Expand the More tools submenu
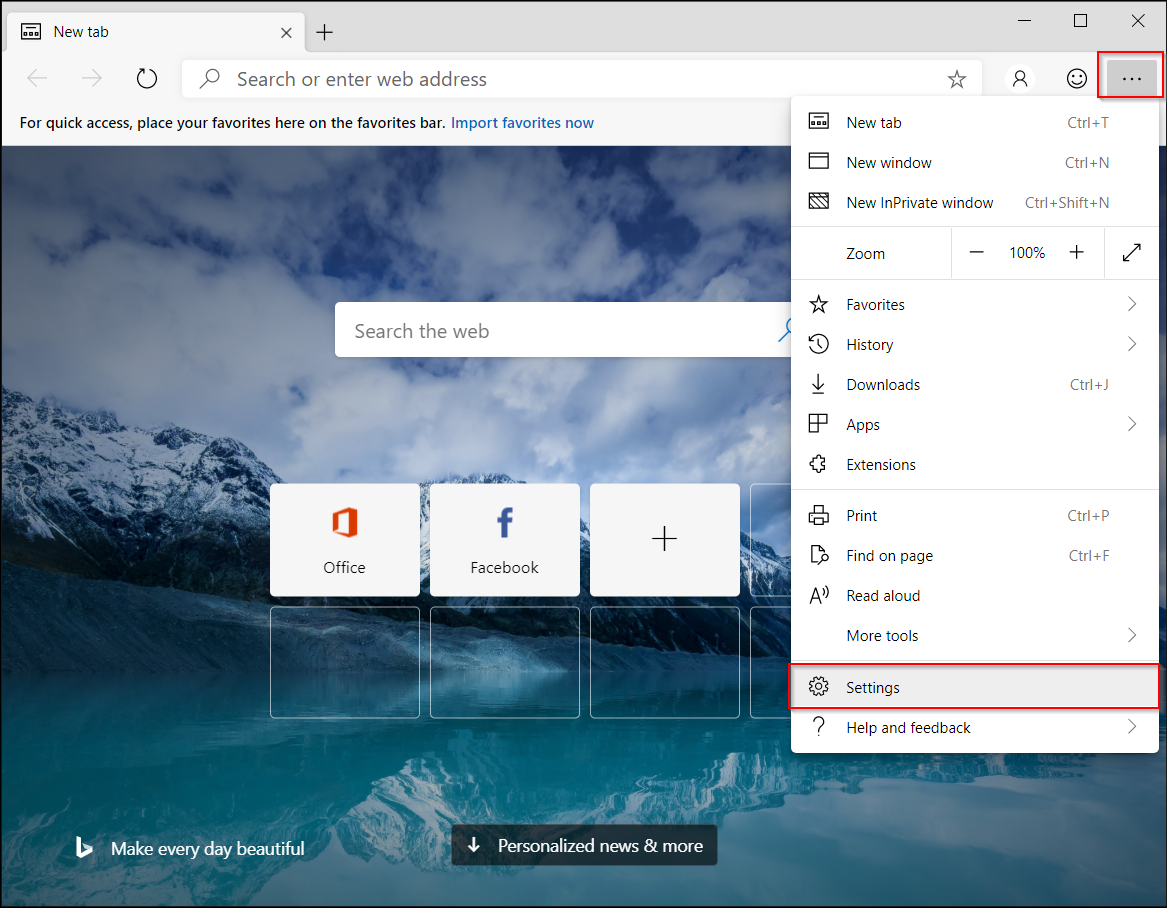This screenshot has height=908, width=1167. [975, 636]
